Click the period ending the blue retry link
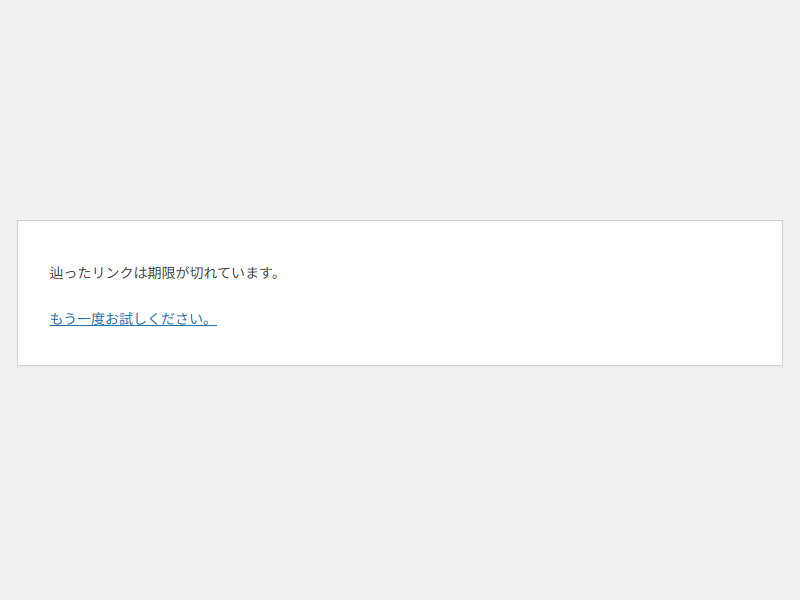800x600 pixels. [x=208, y=321]
